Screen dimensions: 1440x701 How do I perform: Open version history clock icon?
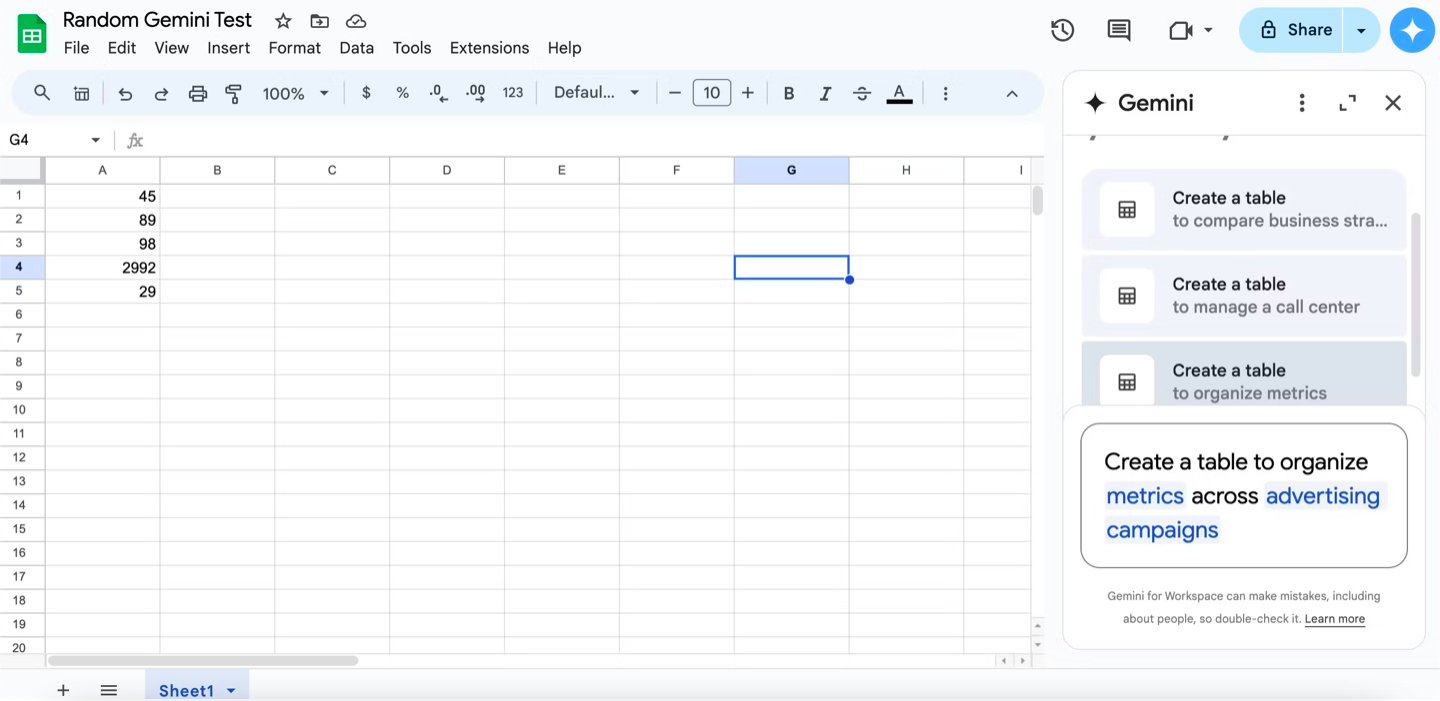1062,30
